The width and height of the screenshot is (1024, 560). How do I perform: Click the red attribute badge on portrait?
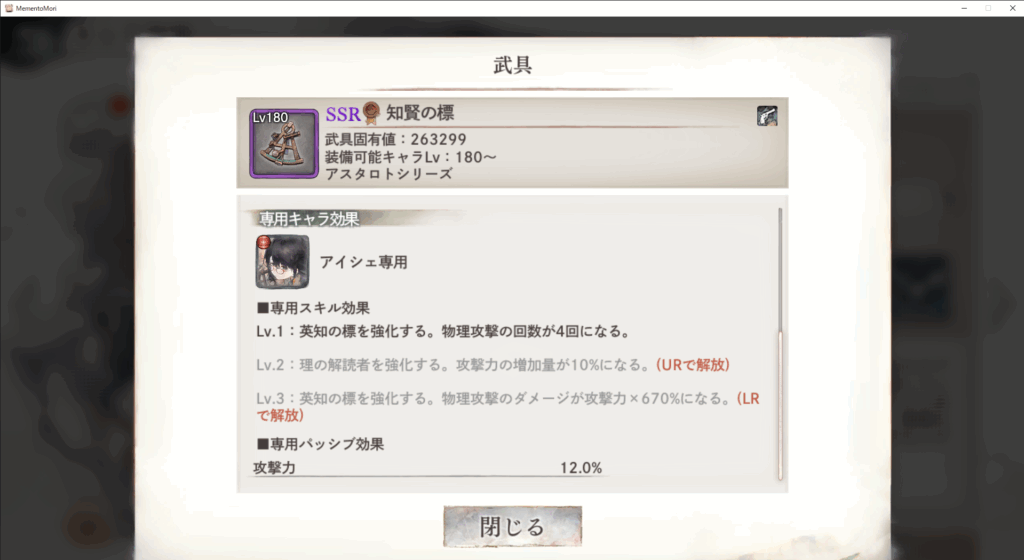click(263, 243)
